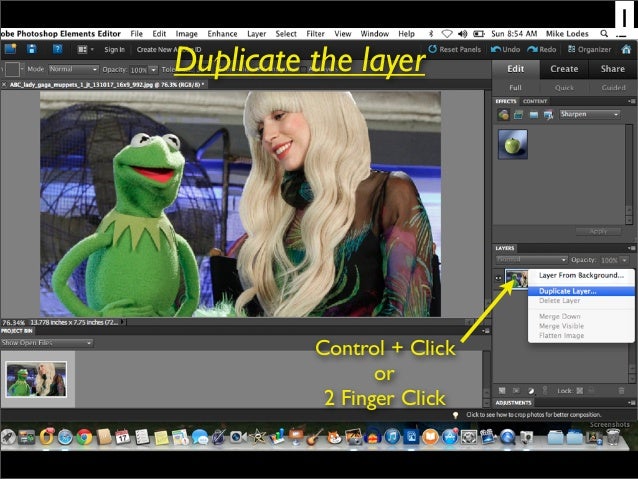Open the File menu
638x479 pixels.
coord(137,34)
